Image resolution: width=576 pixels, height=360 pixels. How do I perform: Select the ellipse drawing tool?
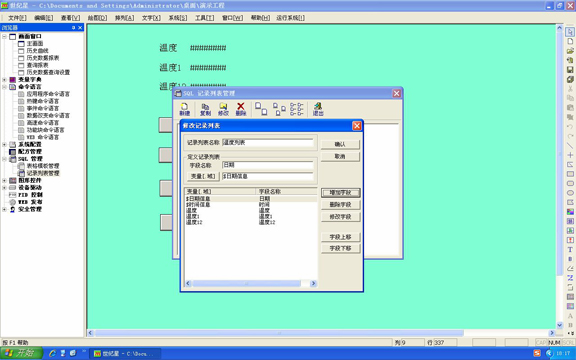tap(570, 193)
